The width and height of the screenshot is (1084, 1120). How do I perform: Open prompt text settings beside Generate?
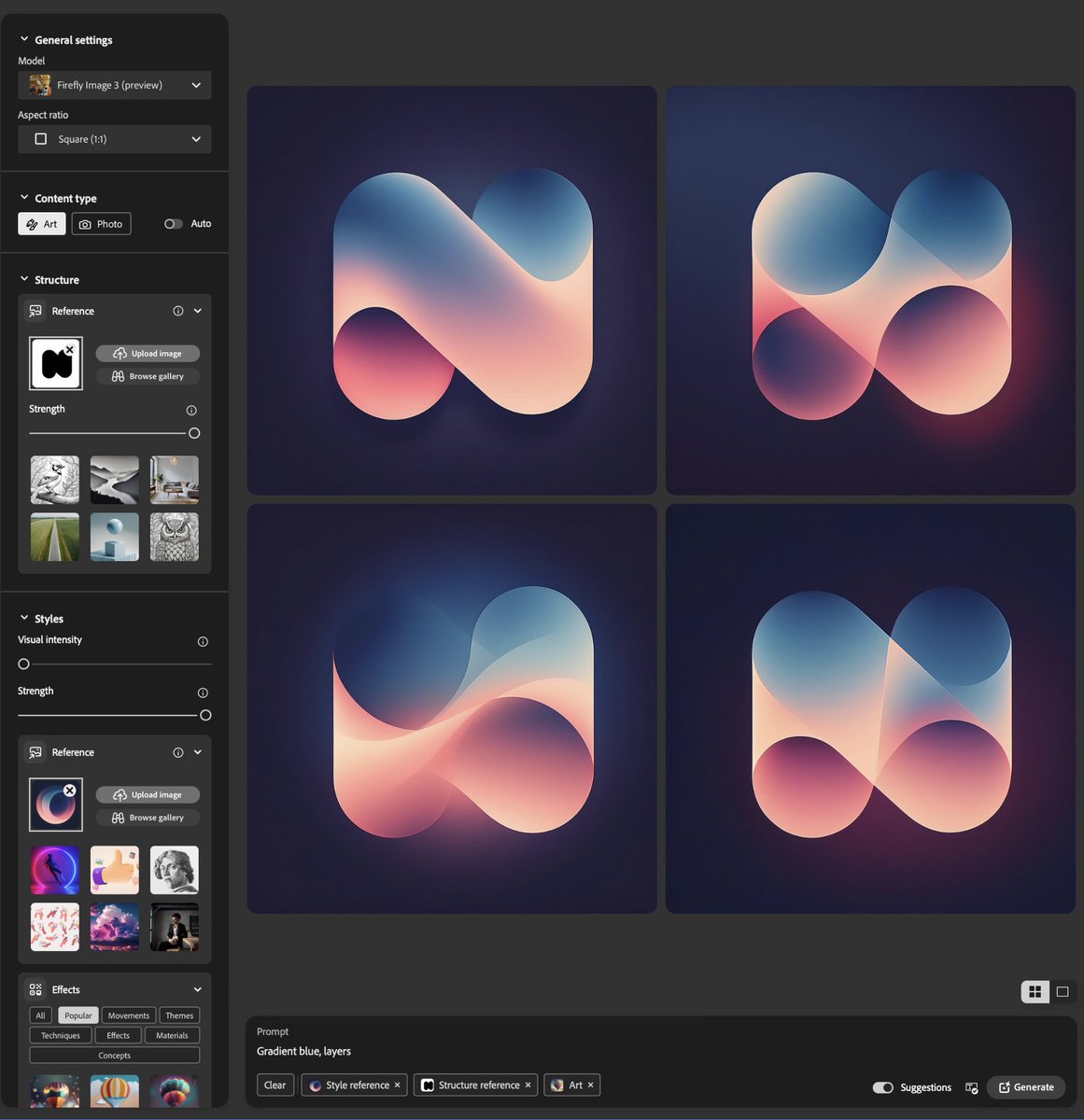tap(971, 1086)
